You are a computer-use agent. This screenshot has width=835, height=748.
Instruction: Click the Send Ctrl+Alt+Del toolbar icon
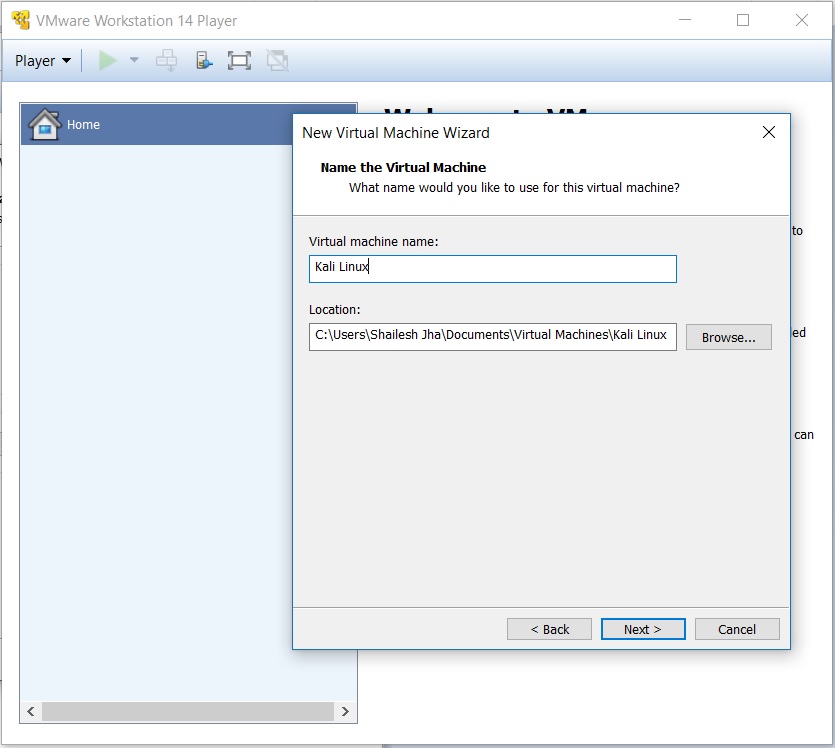point(167,60)
